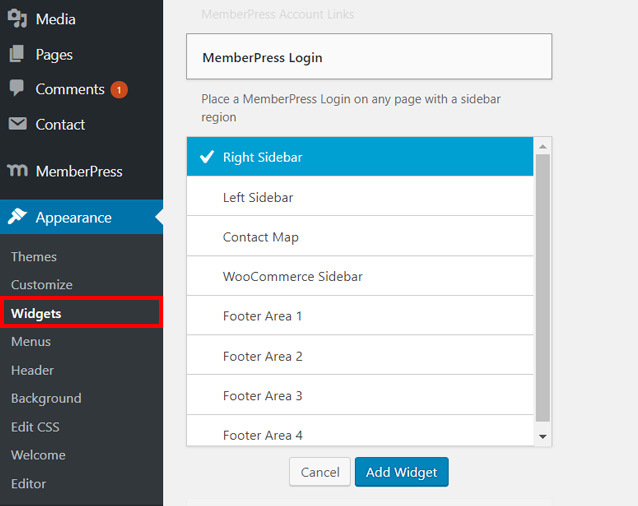Click the MemberPress logo icon
The width and height of the screenshot is (638, 506).
pos(17,171)
